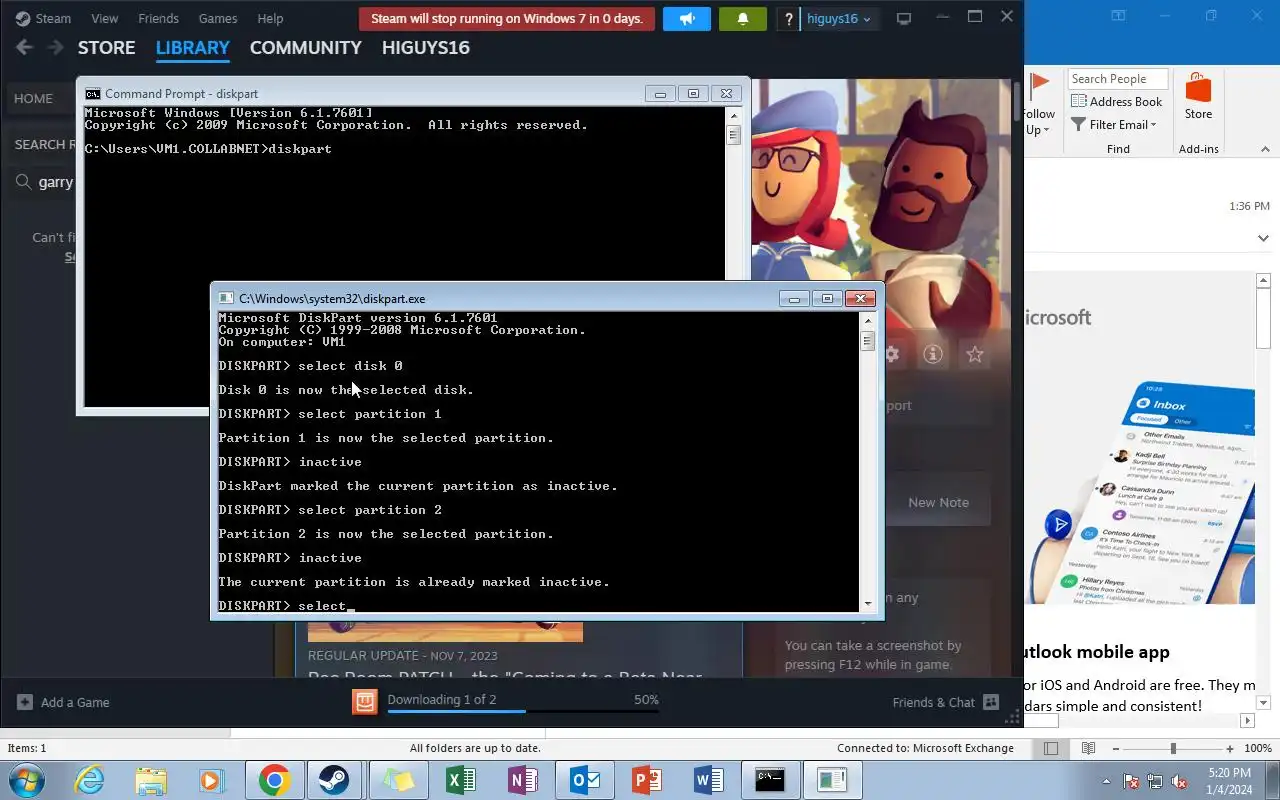Click the Outlook reading pane scroll down arrow
1280x800 pixels.
pos(1263,702)
